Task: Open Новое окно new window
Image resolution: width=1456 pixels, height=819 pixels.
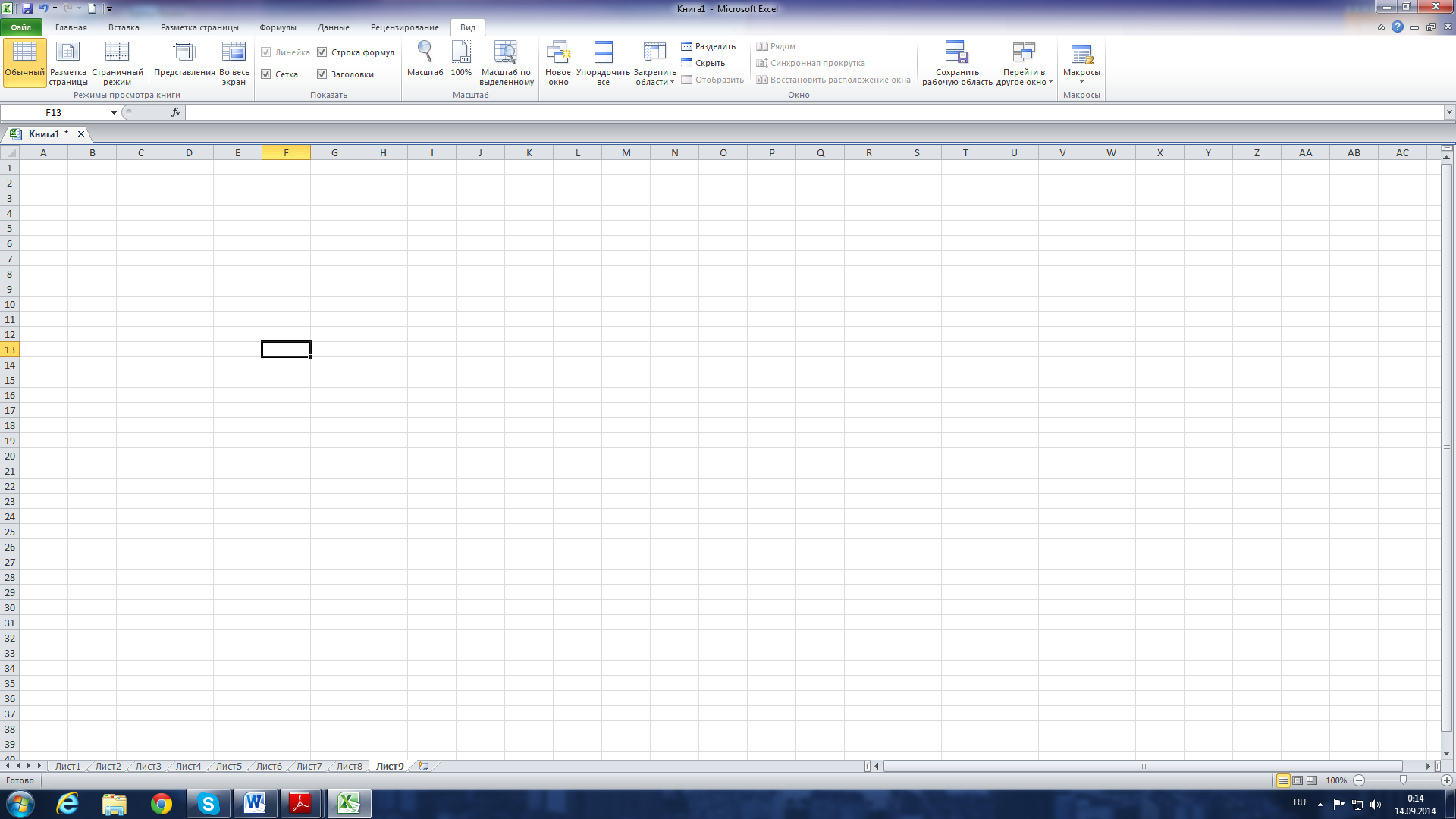Action: click(558, 62)
